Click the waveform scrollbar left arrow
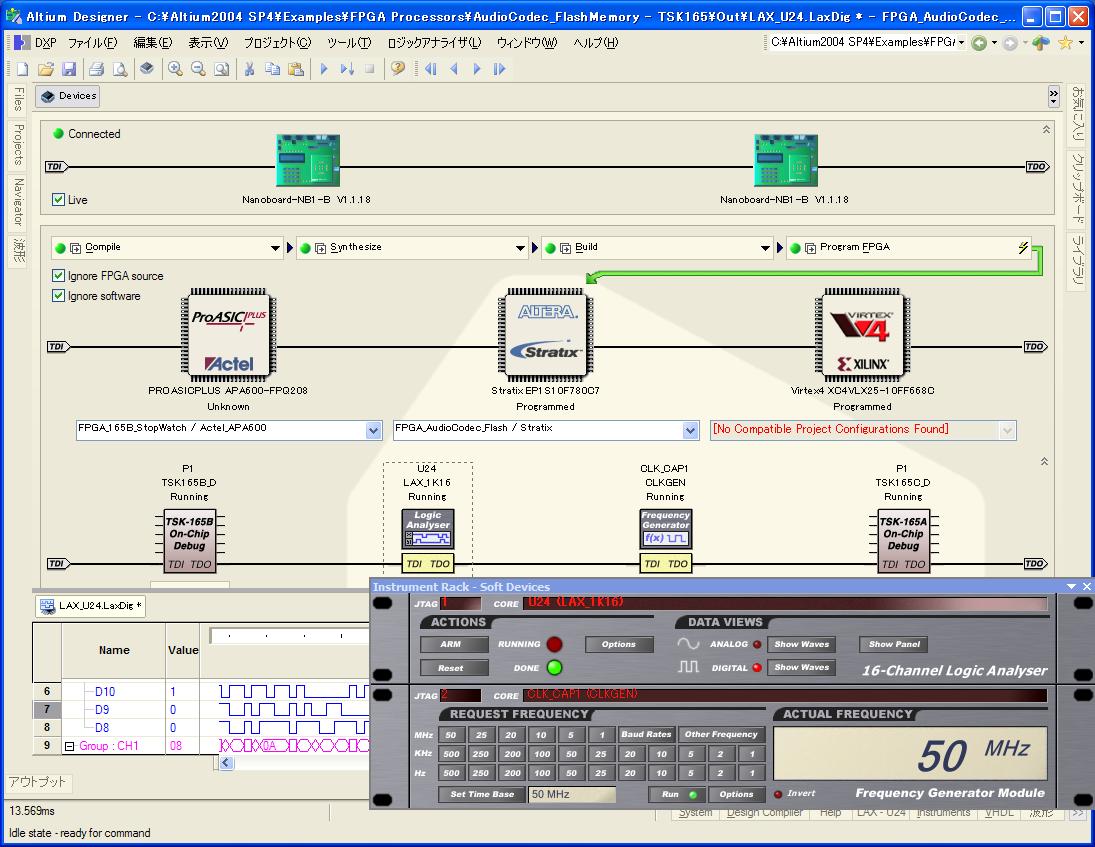 (x=226, y=763)
